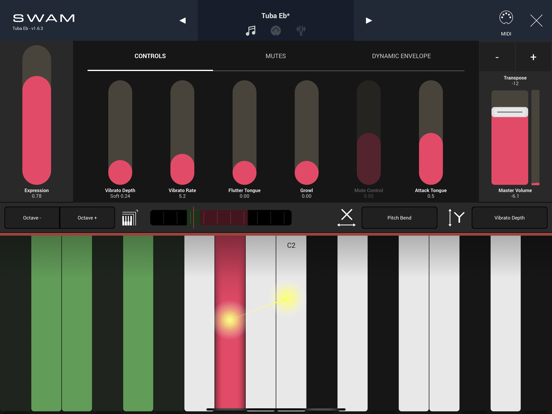Open the tuning fork settings icon
Screen dimensions: 552x414
point(301,31)
